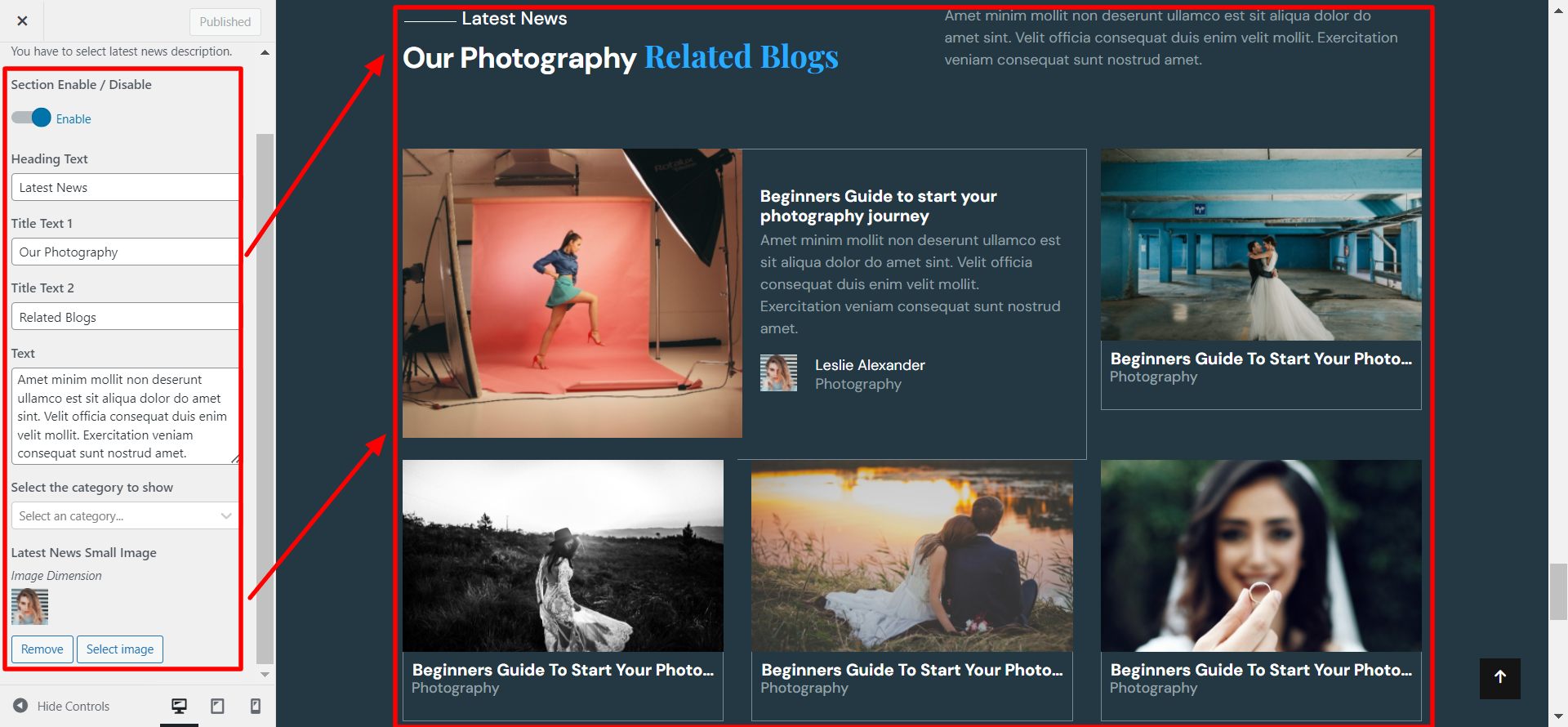Click the Heading Text input field

click(x=125, y=188)
